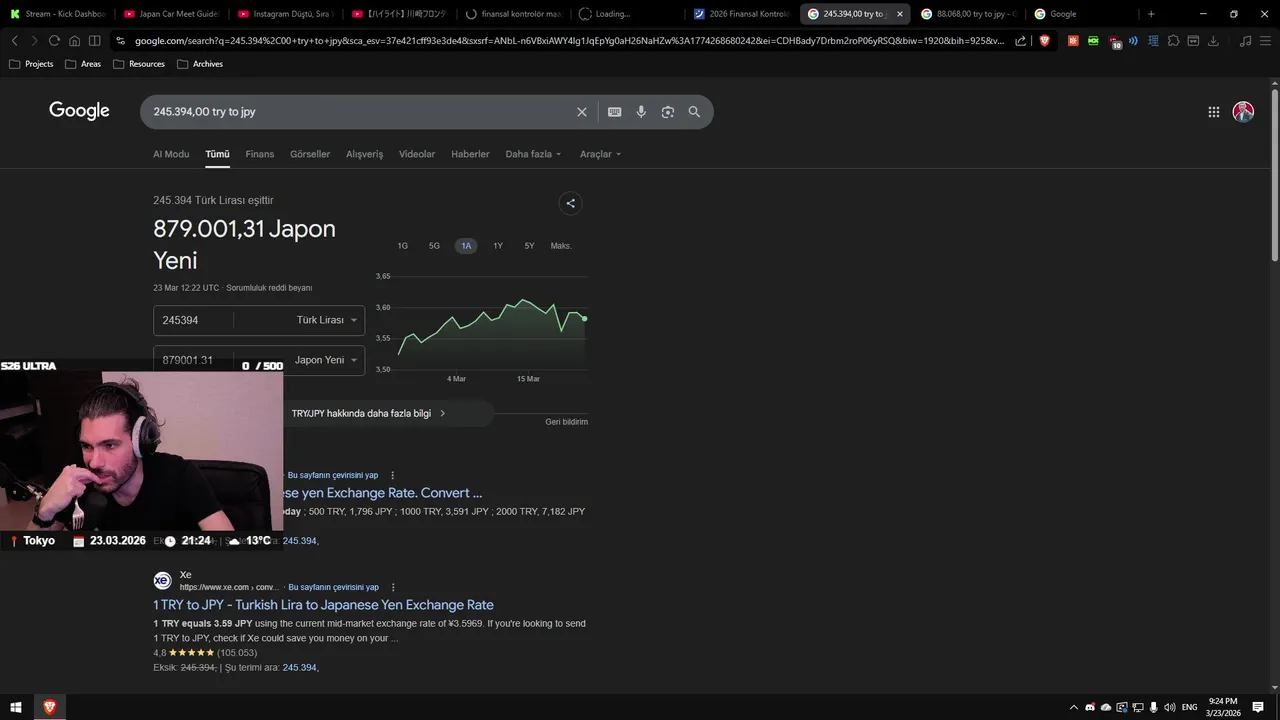Open the 2026 Finansal Kontrol tab
1280x720 pixels.
(742, 14)
